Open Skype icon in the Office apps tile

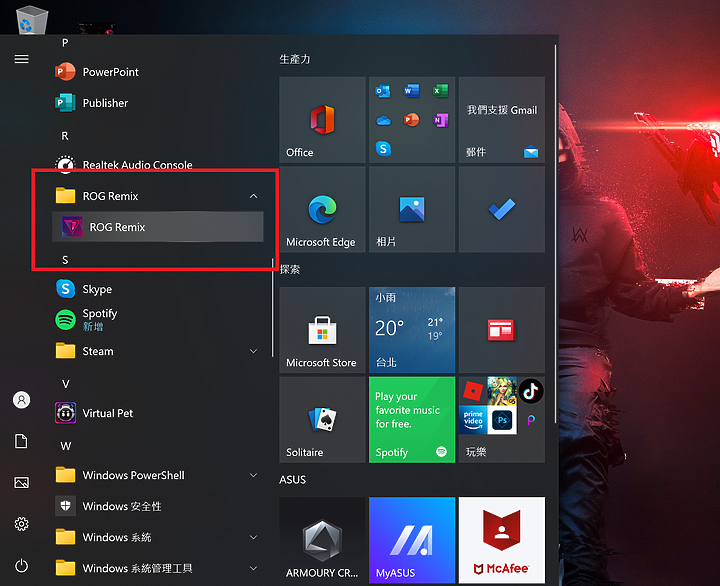[383, 149]
